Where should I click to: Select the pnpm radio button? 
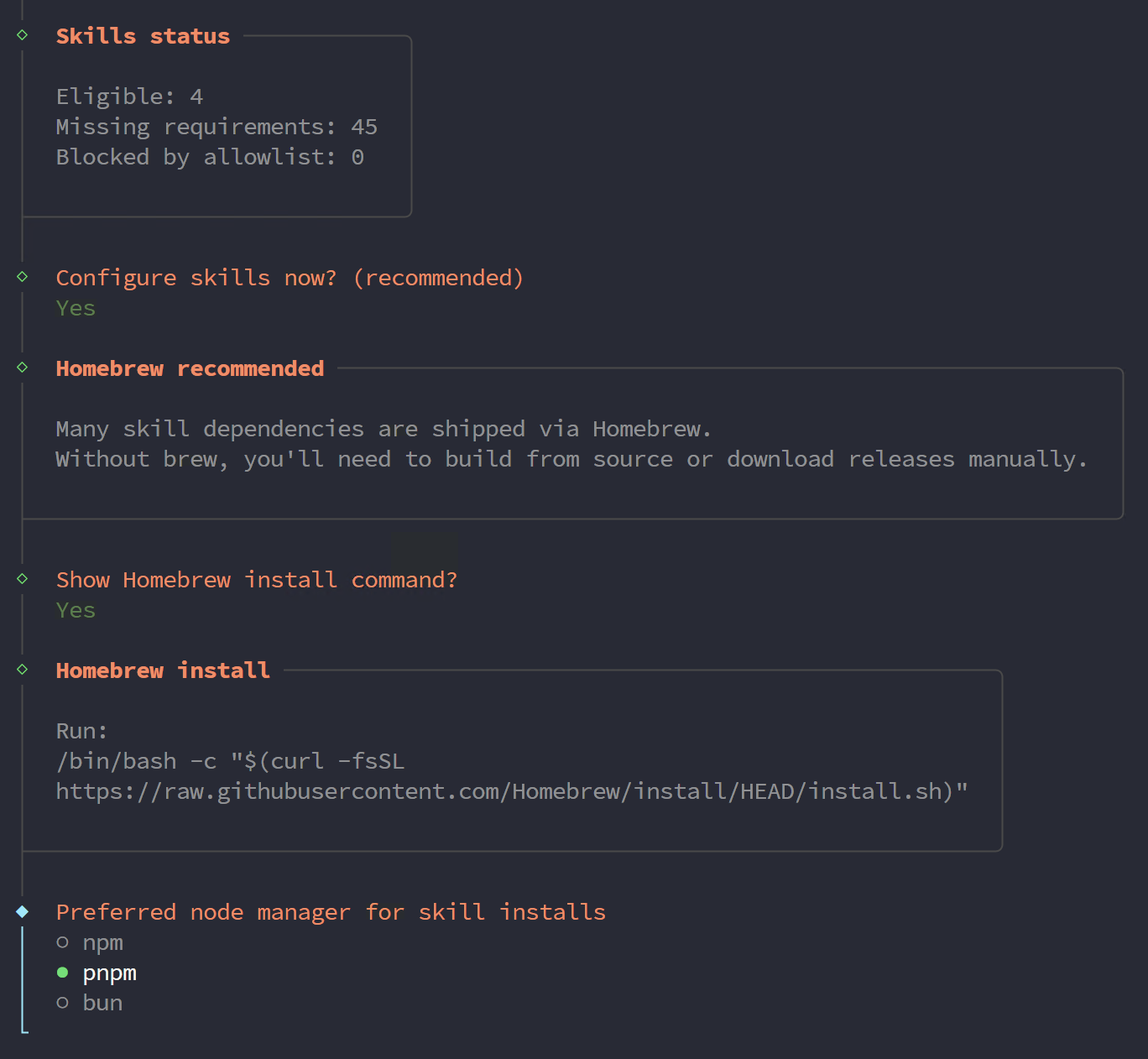[x=63, y=973]
